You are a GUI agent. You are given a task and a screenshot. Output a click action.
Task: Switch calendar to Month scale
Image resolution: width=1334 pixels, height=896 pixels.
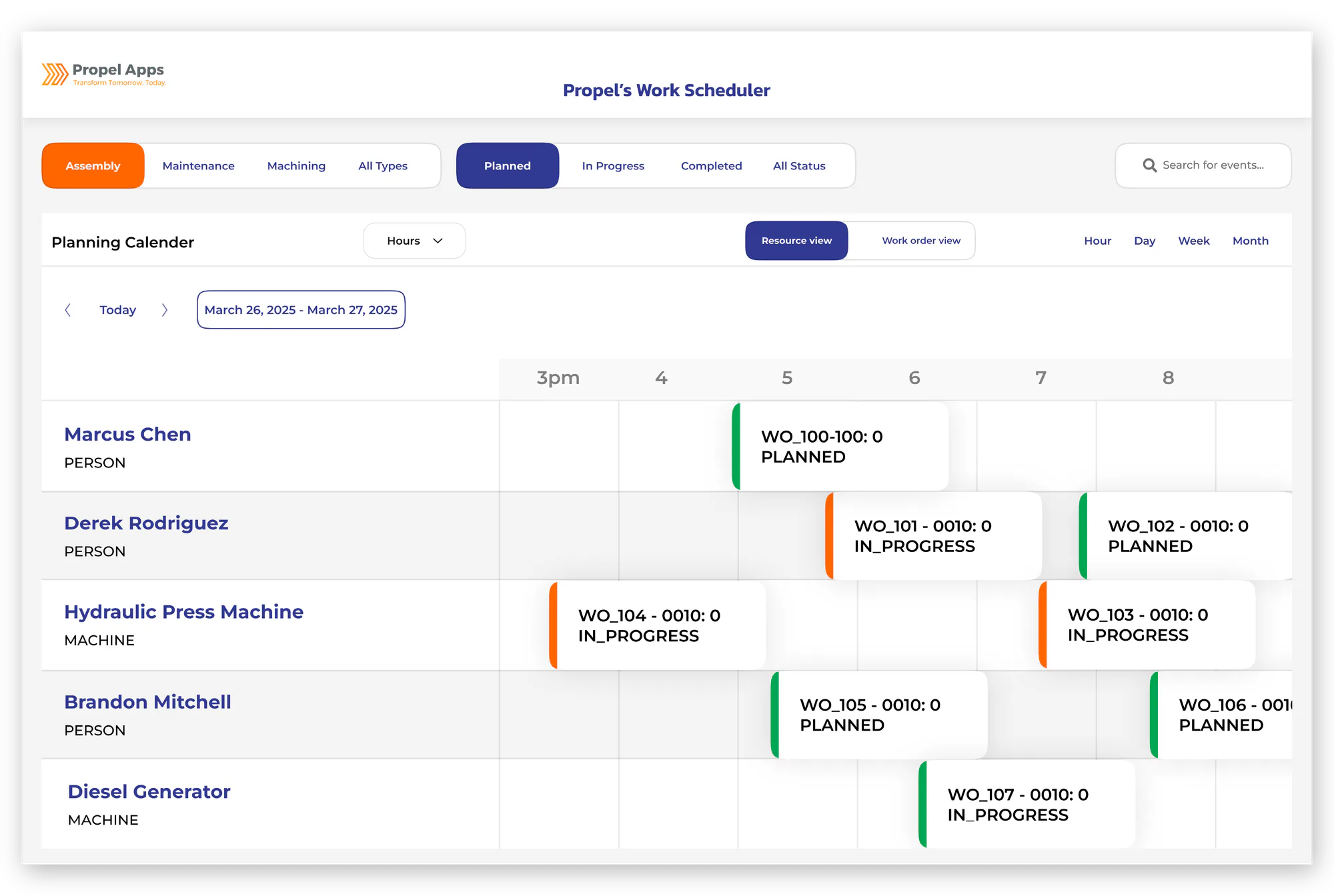coord(1251,241)
